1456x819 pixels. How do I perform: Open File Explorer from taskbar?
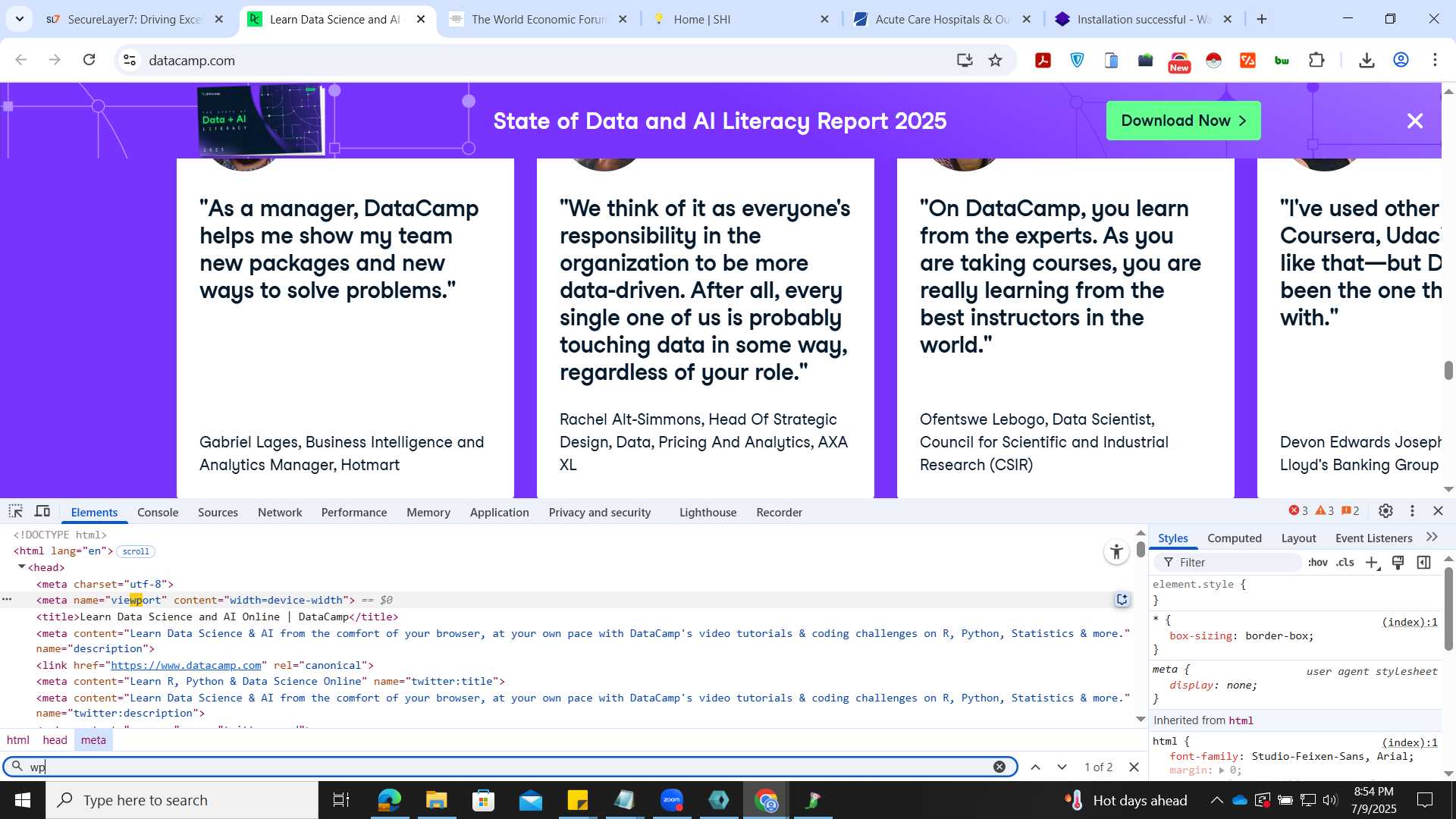click(x=436, y=800)
